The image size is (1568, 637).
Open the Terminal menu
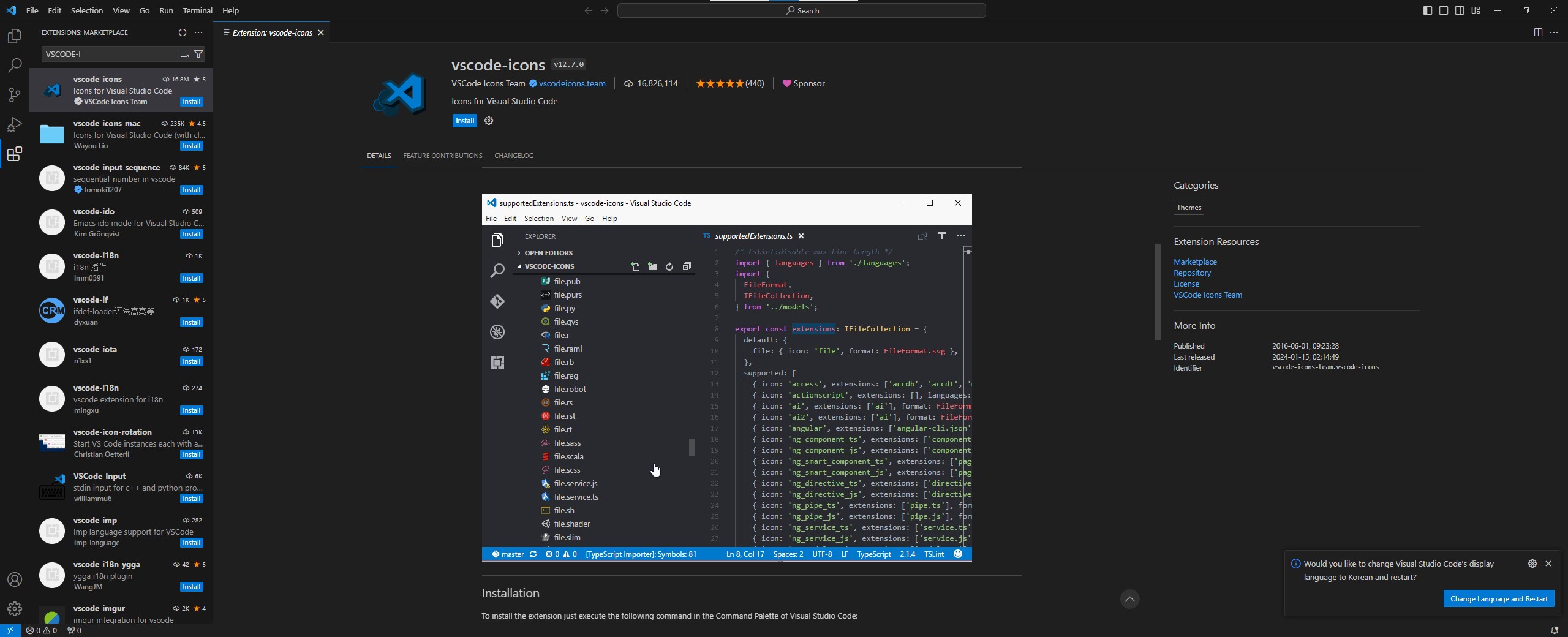(x=197, y=10)
